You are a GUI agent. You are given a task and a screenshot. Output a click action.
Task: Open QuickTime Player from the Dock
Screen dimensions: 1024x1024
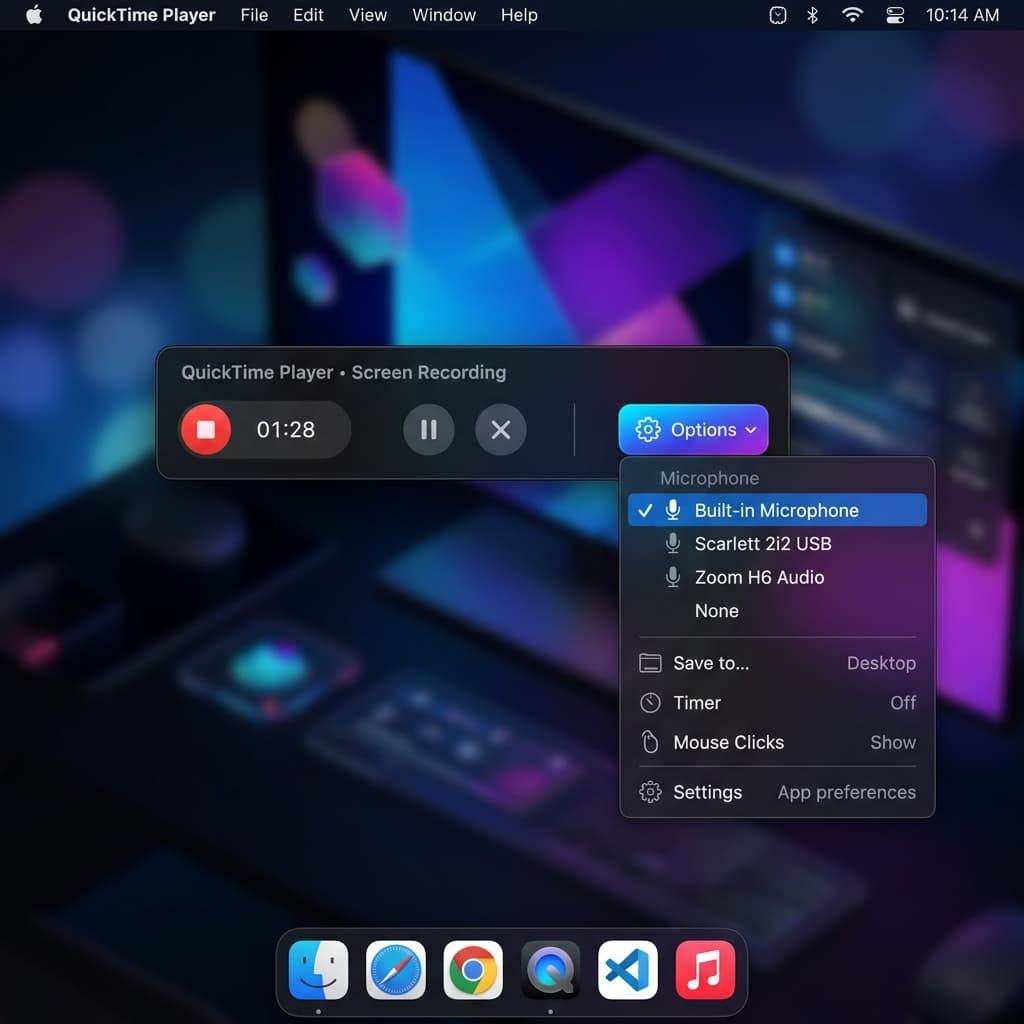pyautogui.click(x=549, y=969)
